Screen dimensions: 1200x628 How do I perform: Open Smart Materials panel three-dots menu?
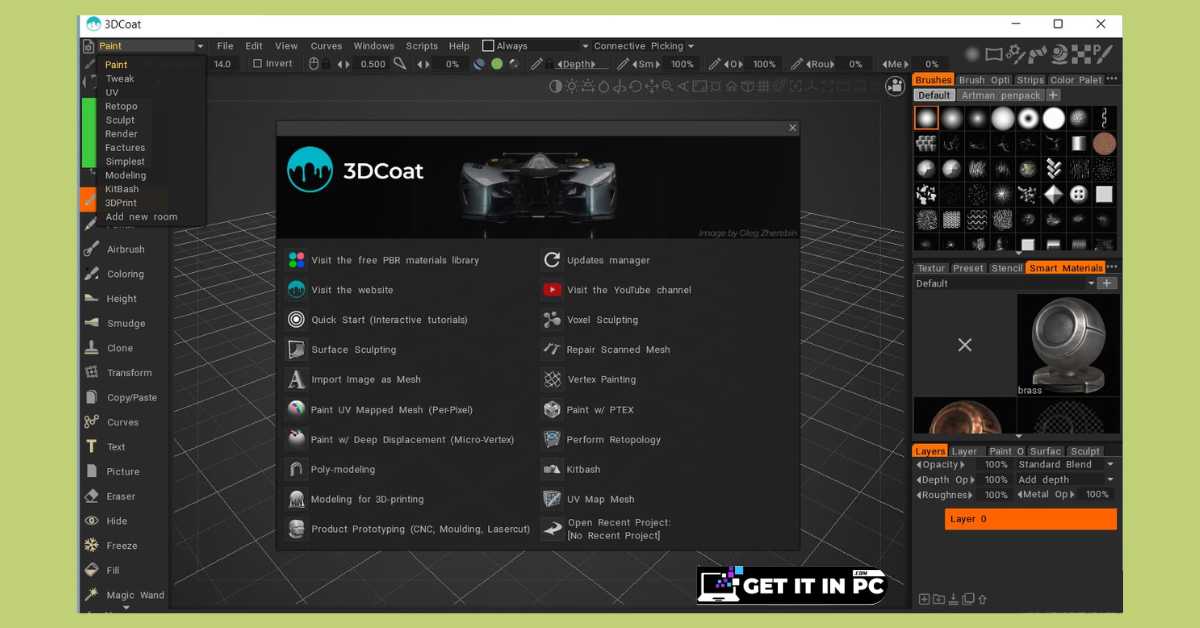pyautogui.click(x=1112, y=267)
